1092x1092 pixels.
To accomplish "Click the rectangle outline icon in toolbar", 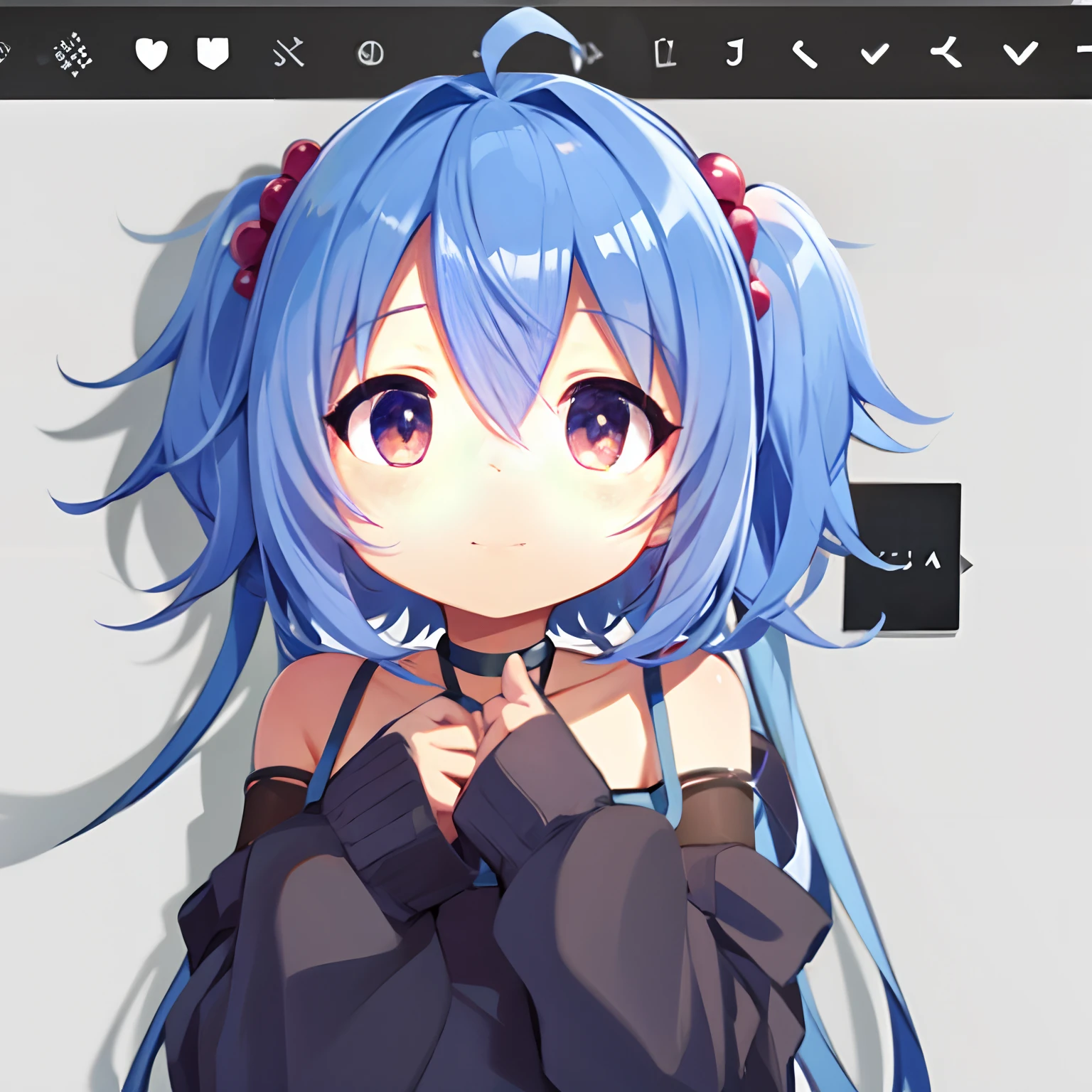I will (664, 53).
